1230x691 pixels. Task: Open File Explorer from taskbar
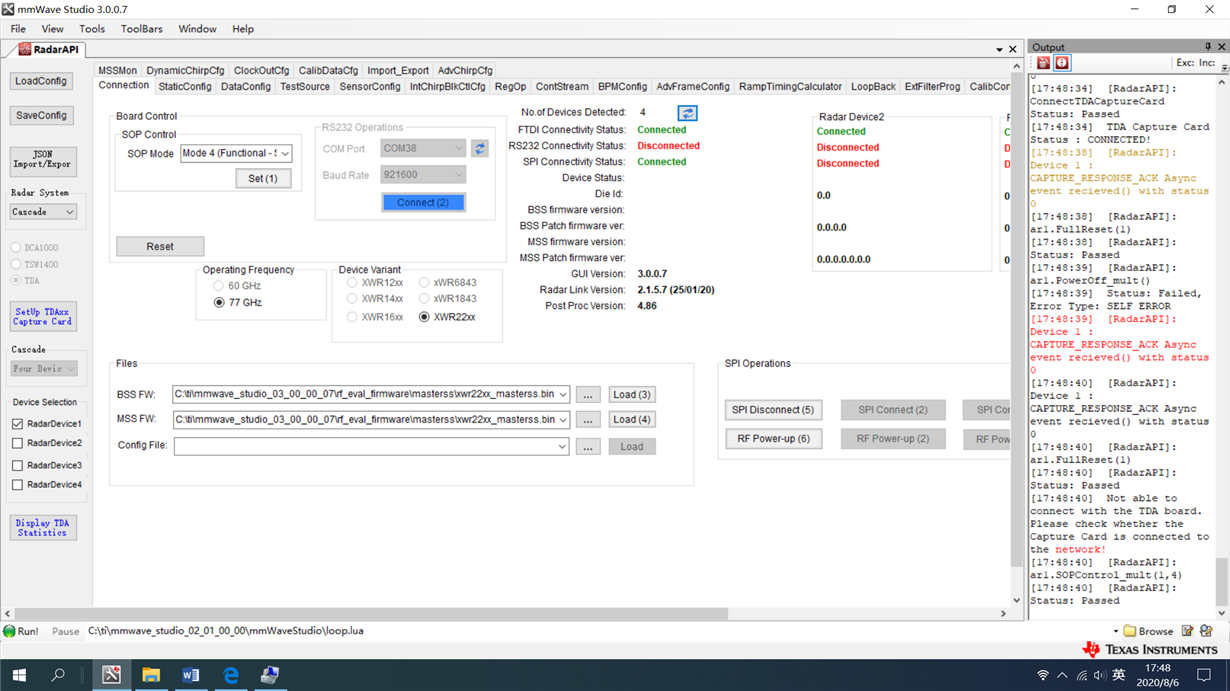151,675
